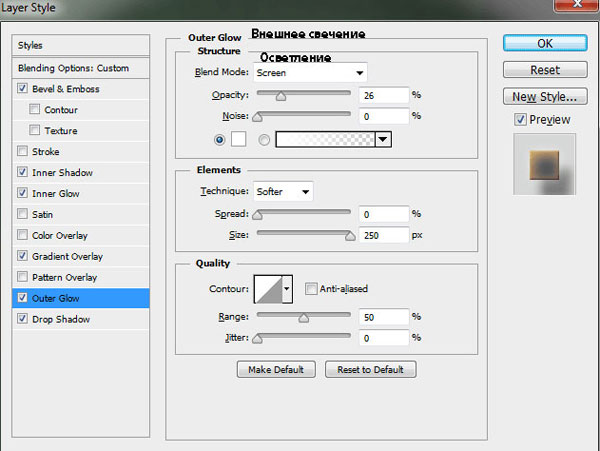This screenshot has width=600, height=451.
Task: Click the layer style preview thumbnail
Action: pos(543,163)
